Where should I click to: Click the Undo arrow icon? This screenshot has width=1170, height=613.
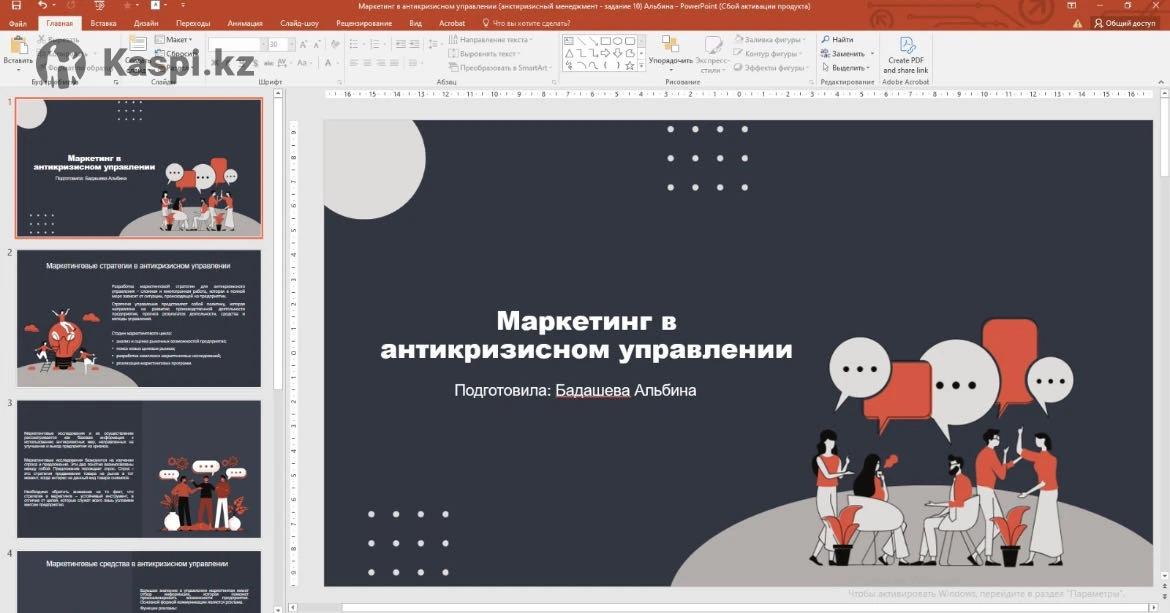pos(42,6)
